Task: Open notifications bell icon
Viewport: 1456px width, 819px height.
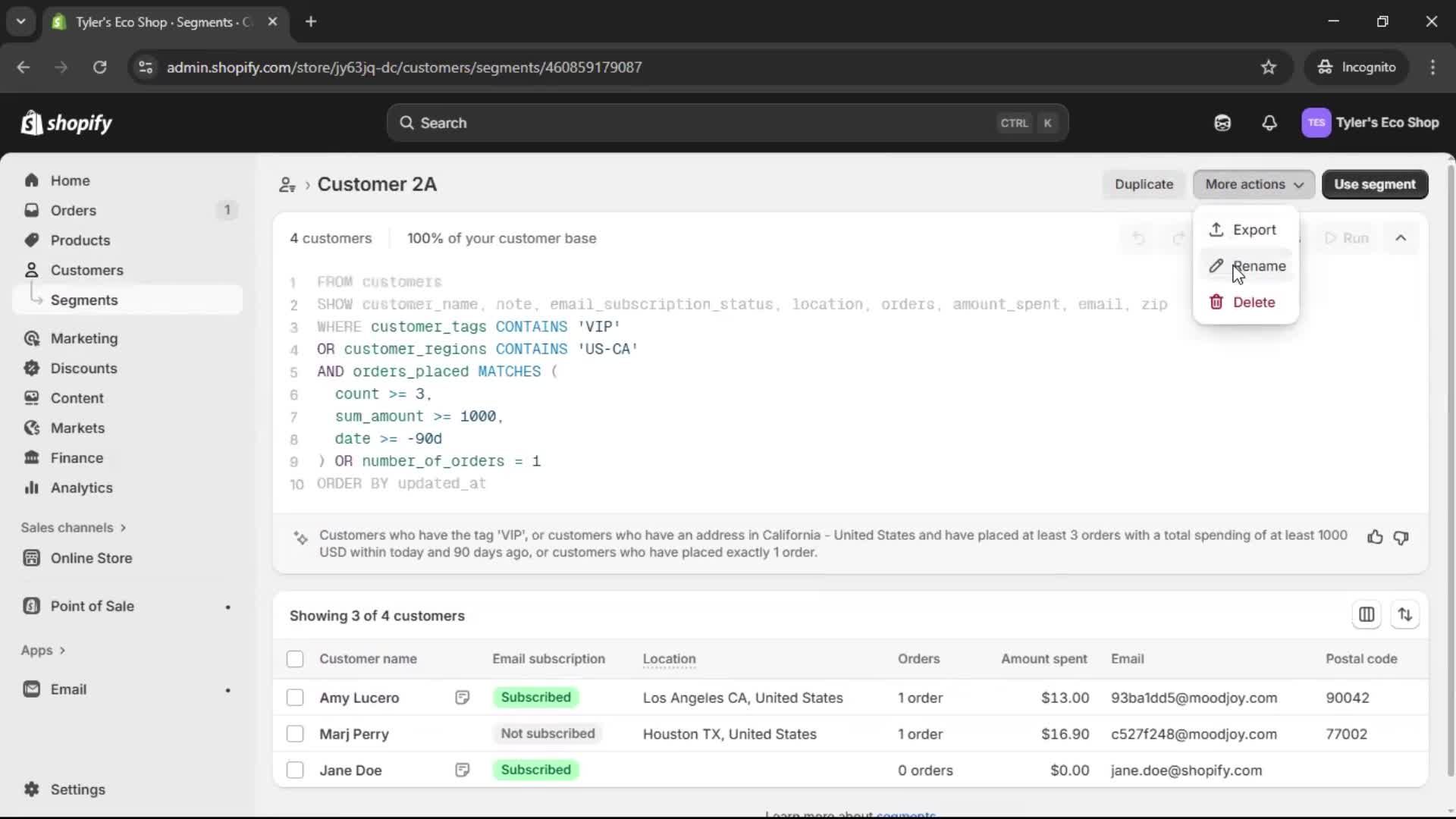Action: coord(1269,123)
